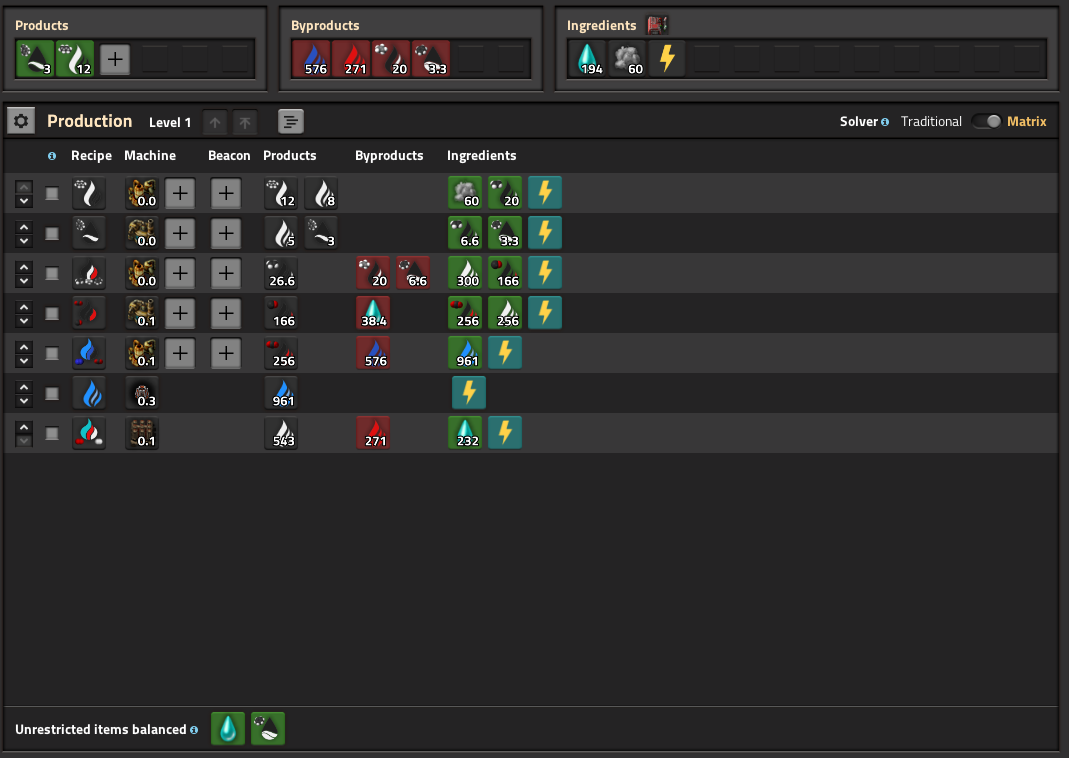Click the factory icon next to Ingredients heading
Viewport: 1069px width, 758px height.
pyautogui.click(x=657, y=25)
